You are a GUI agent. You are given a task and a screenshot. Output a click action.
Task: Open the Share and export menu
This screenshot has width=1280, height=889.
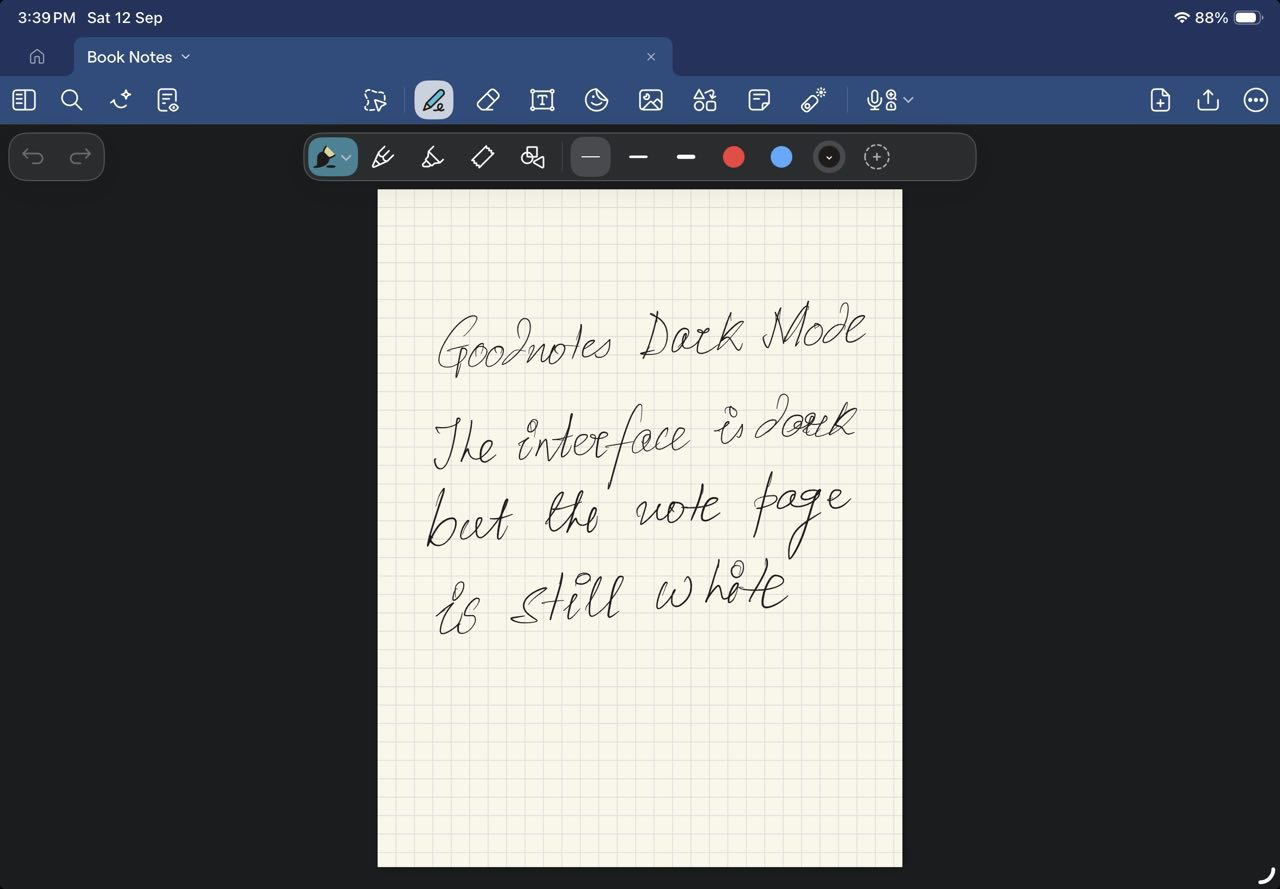1208,100
